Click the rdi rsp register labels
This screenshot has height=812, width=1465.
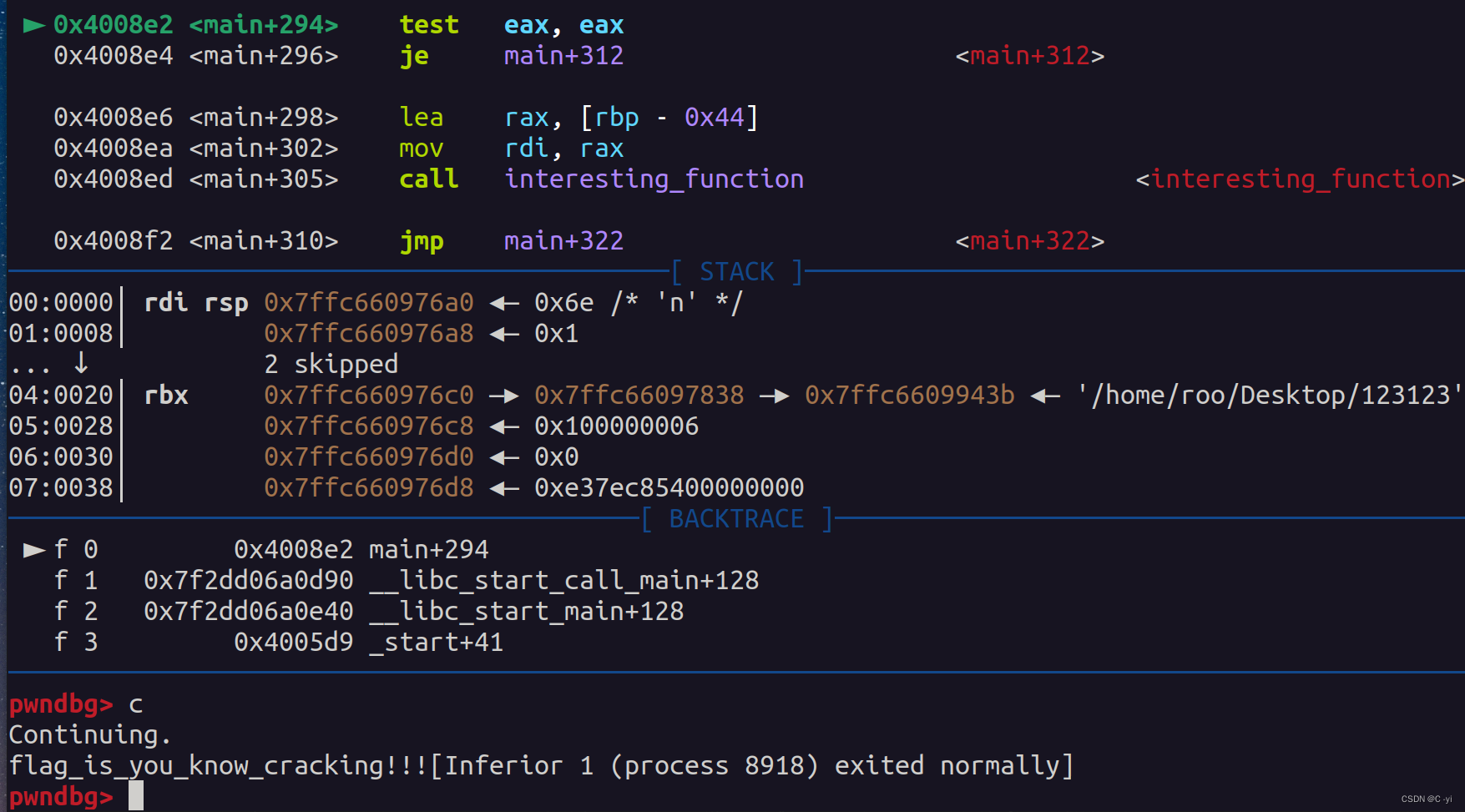coord(195,302)
